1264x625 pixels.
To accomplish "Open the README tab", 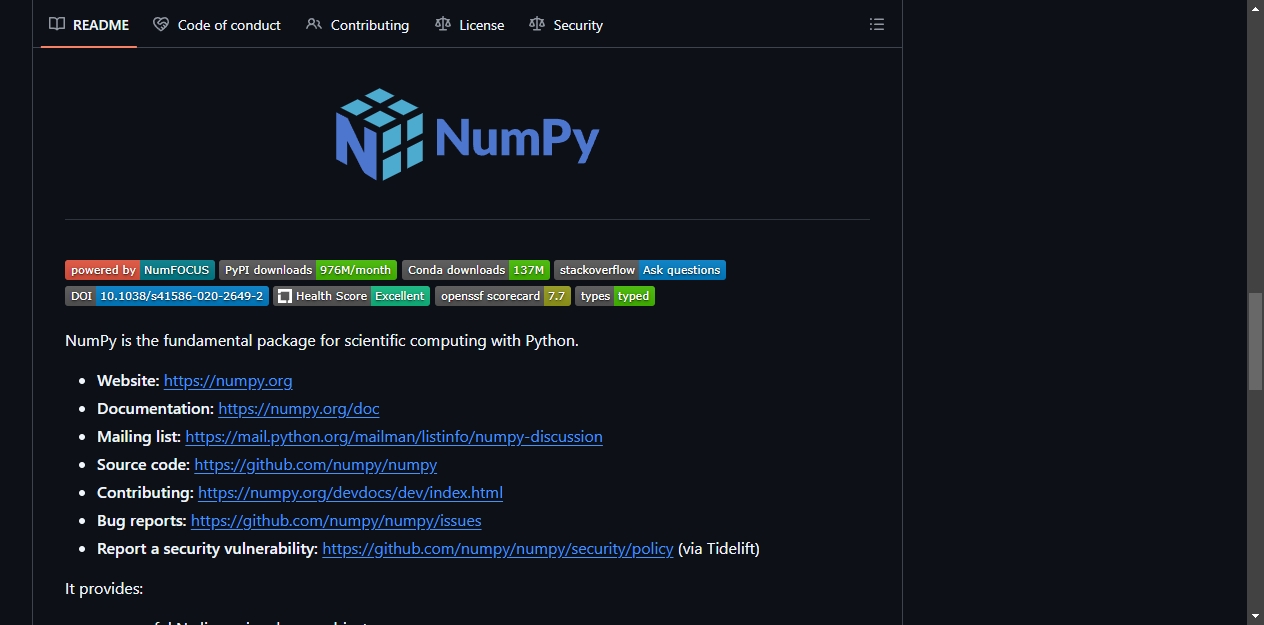I will coord(89,25).
